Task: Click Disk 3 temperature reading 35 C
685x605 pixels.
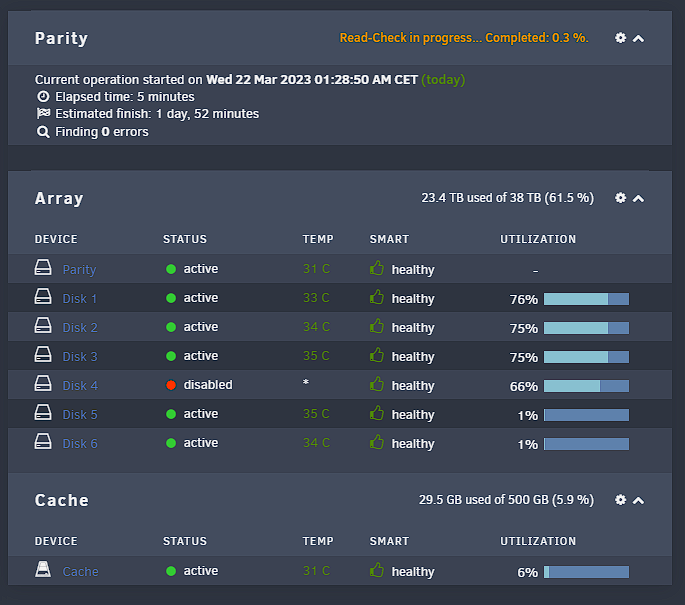Action: click(x=316, y=356)
